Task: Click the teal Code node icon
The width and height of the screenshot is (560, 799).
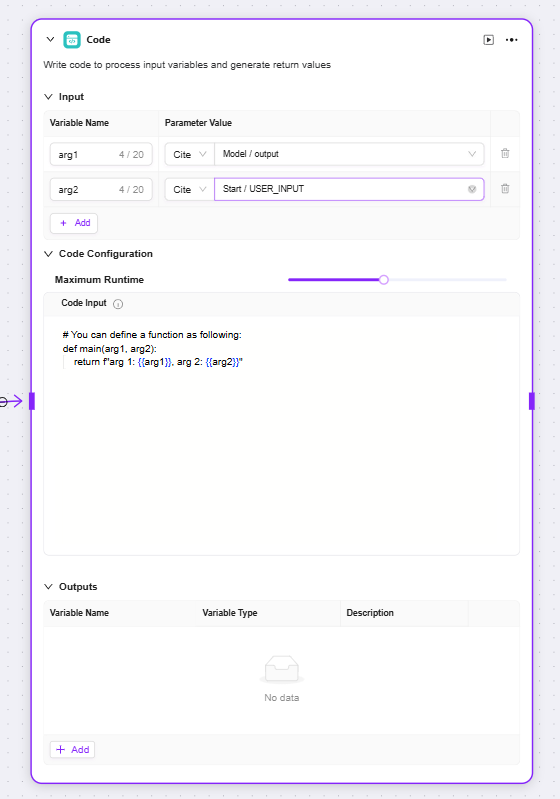Action: click(72, 40)
